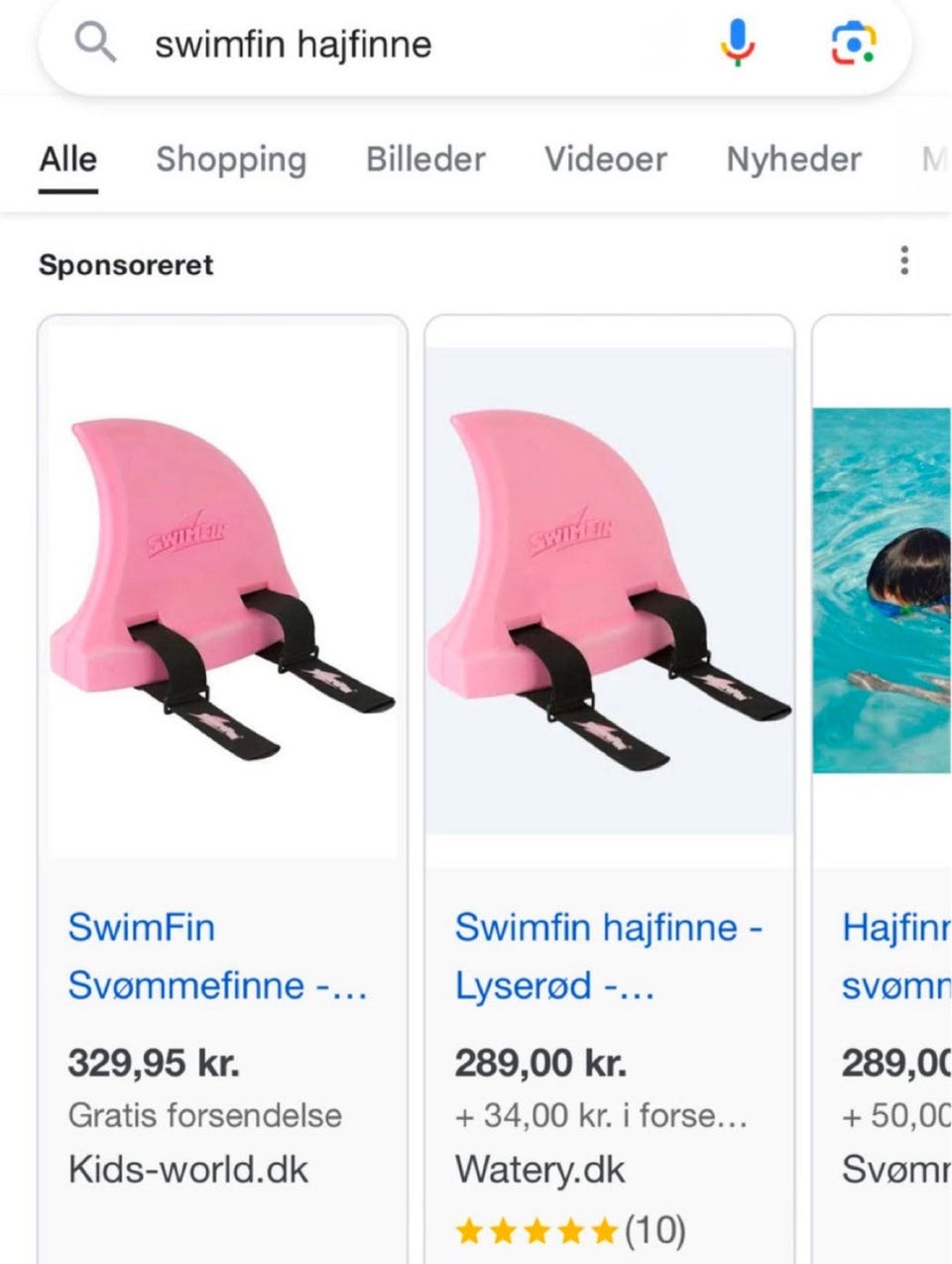Open the three-dot menu next to Sponsoreret
This screenshot has width=952, height=1264.
tap(903, 261)
